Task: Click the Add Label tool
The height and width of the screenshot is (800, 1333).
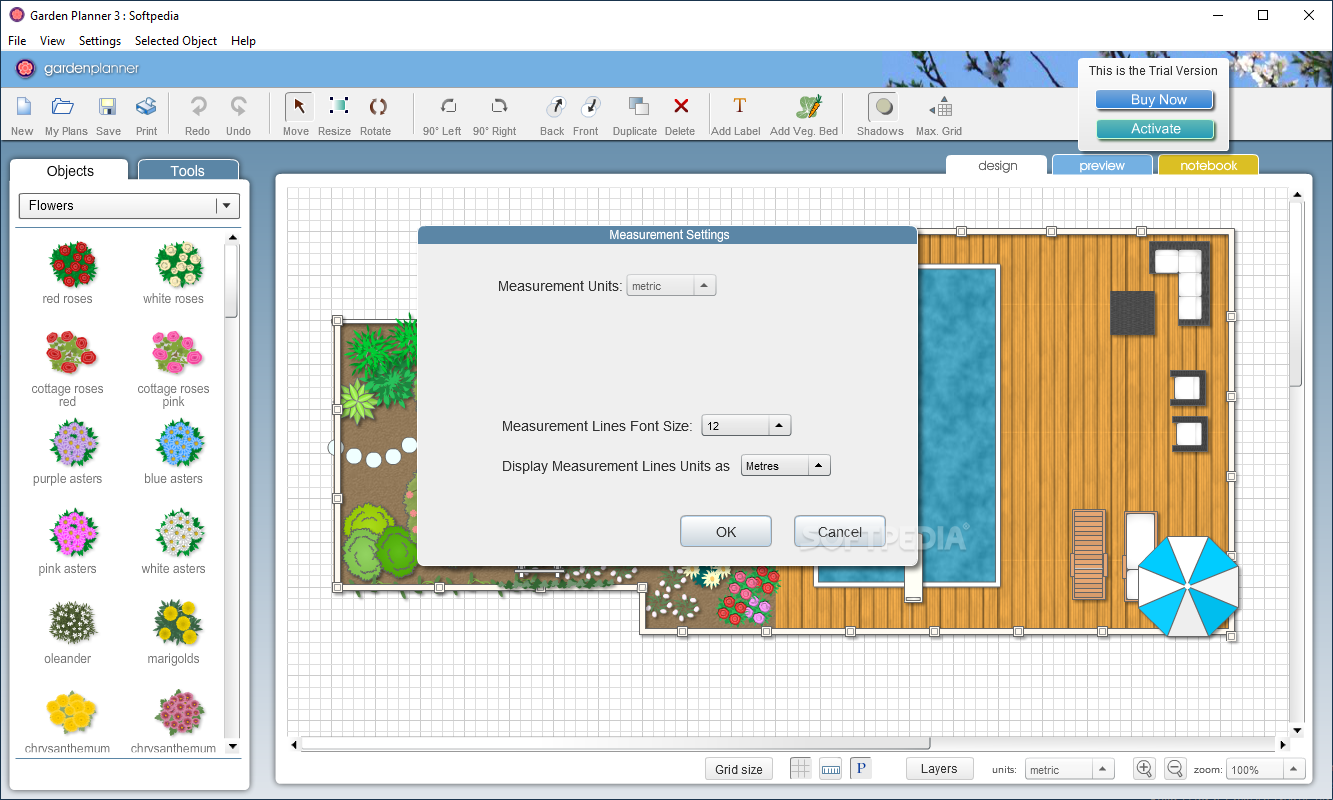Action: tap(739, 106)
